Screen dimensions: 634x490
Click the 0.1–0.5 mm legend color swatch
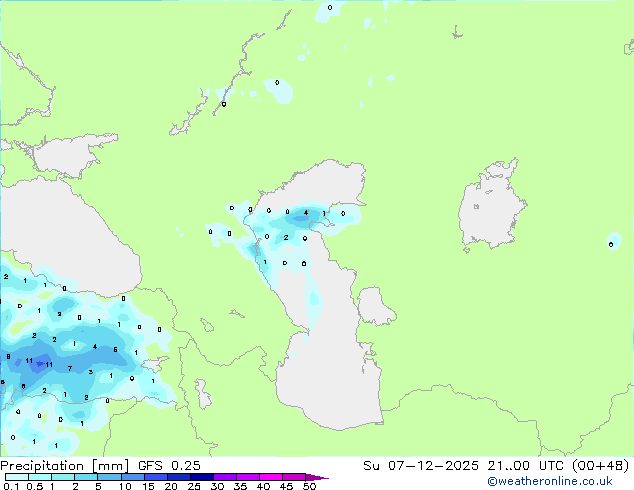[17, 477]
